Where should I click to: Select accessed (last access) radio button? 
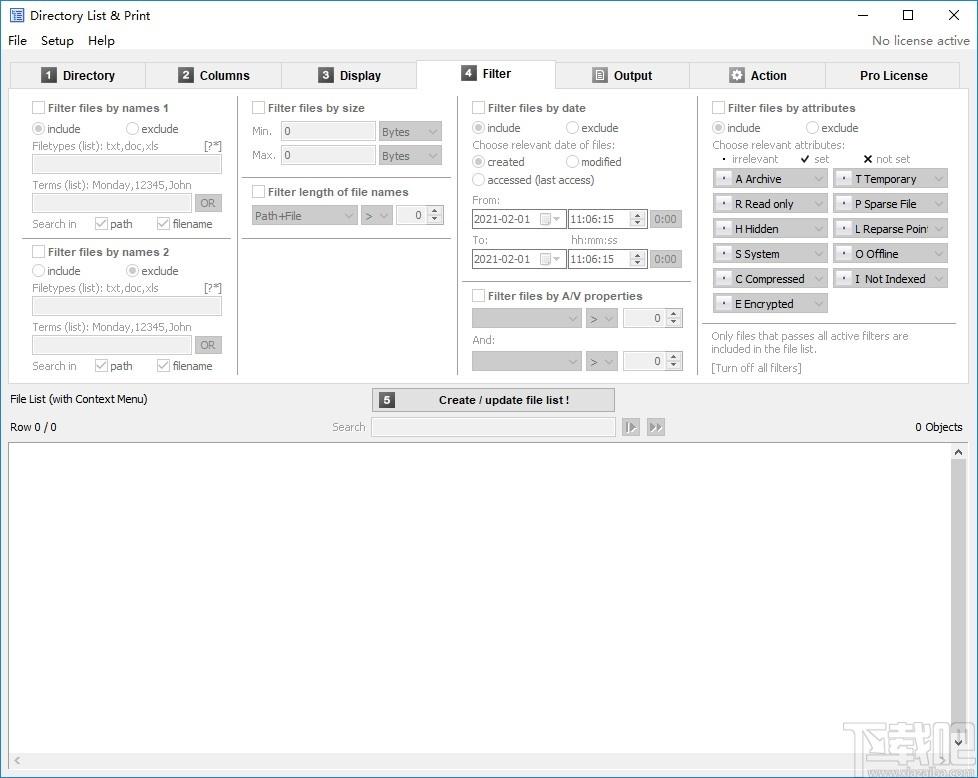[x=478, y=180]
